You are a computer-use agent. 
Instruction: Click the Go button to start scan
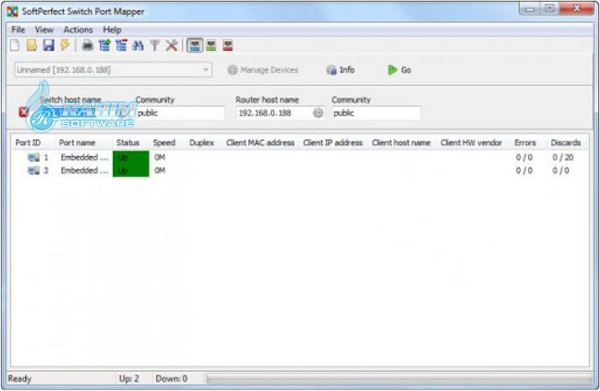(399, 70)
